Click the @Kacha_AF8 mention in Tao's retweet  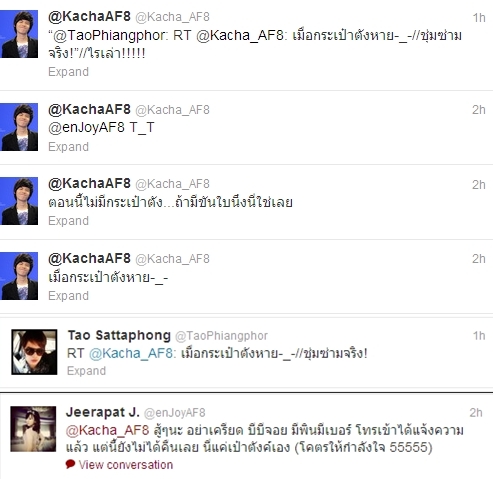131,353
